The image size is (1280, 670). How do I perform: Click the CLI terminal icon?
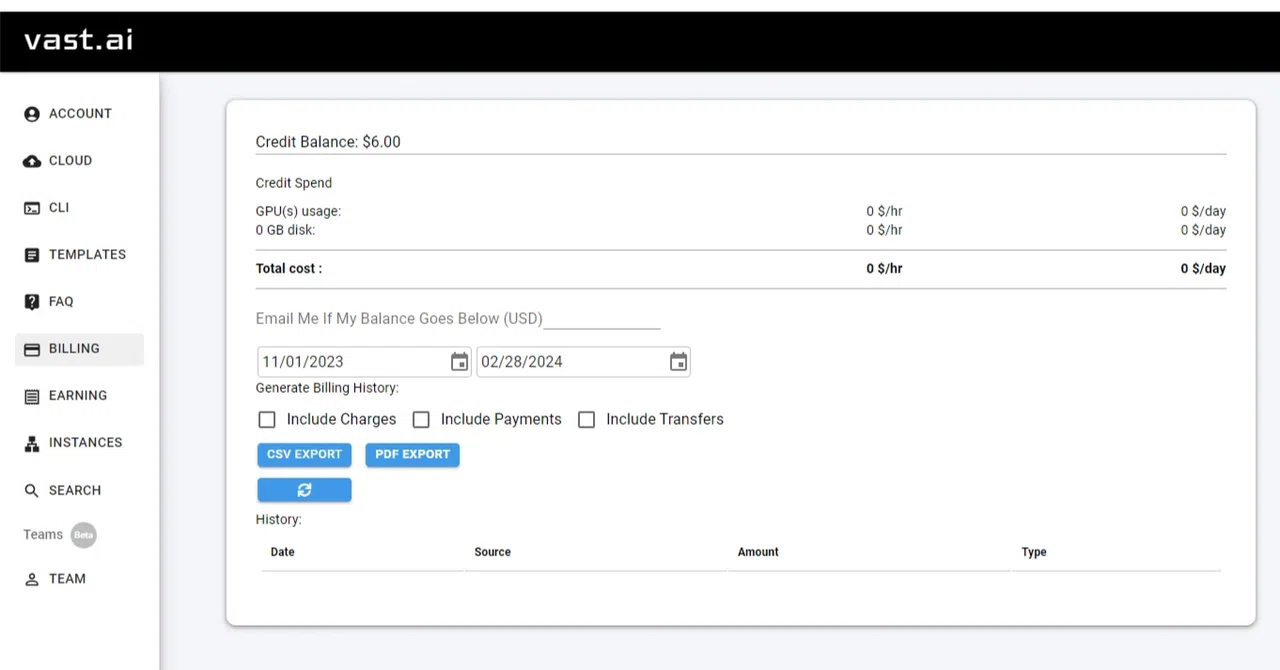31,208
